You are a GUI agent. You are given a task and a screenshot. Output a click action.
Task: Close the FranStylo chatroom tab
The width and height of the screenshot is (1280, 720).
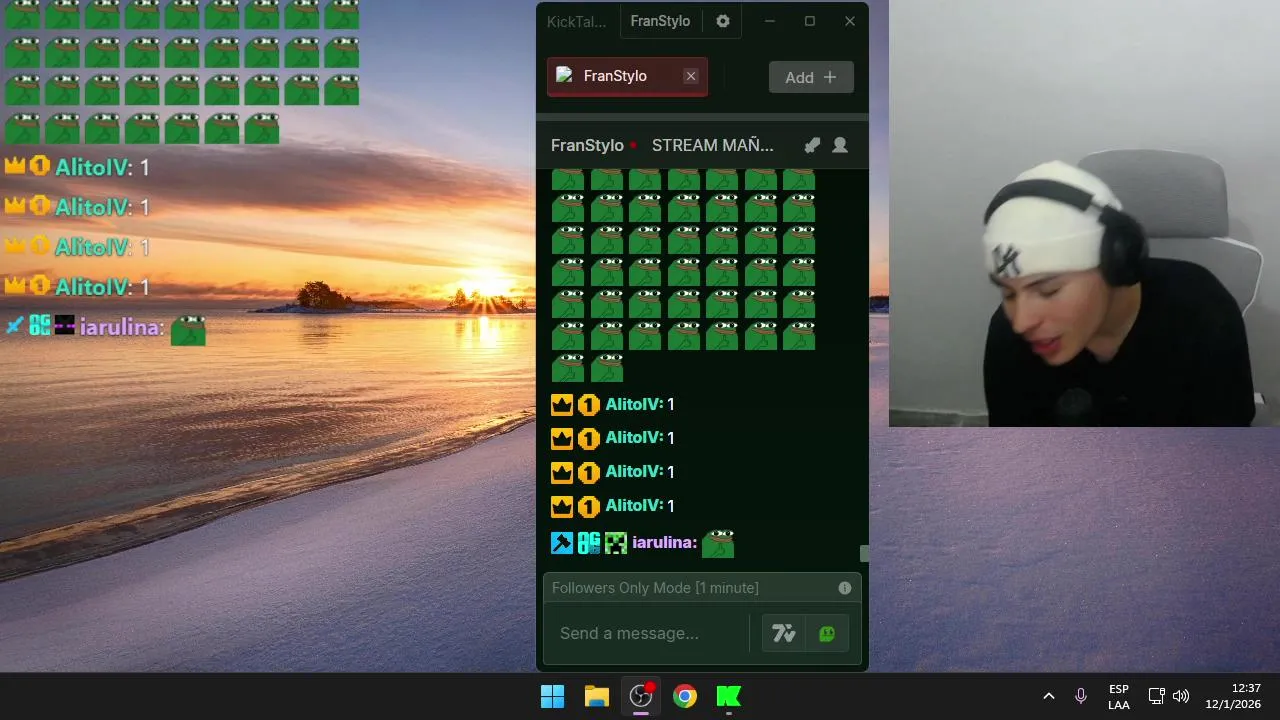[691, 76]
